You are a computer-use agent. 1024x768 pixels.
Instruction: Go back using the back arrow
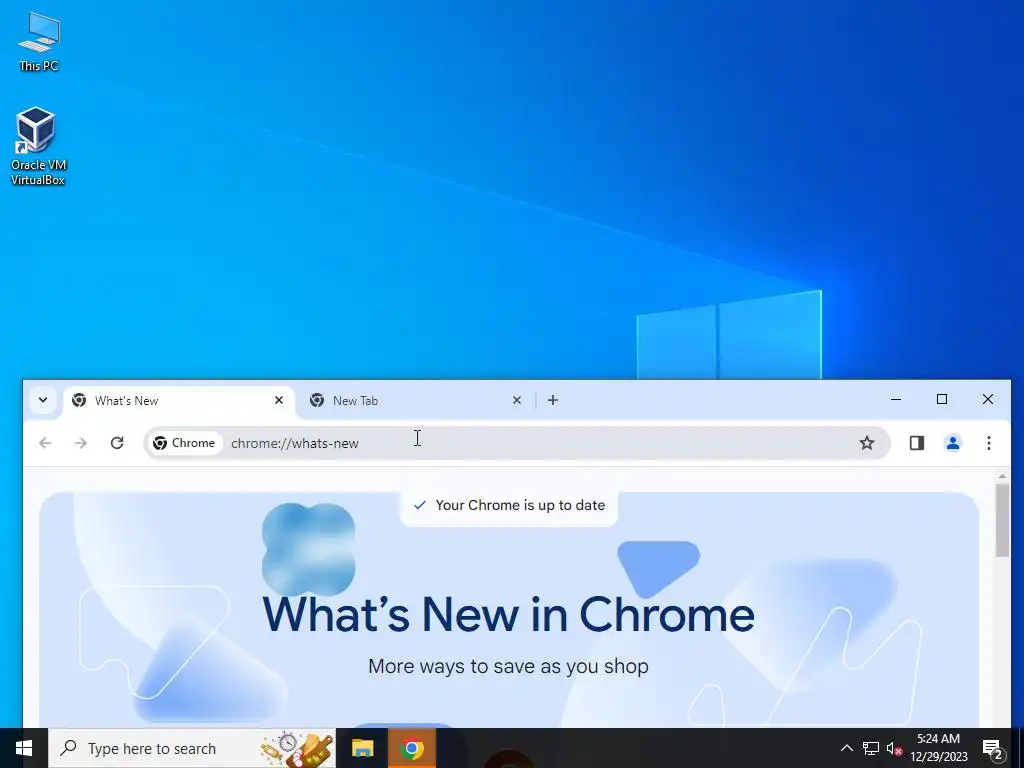[x=45, y=443]
